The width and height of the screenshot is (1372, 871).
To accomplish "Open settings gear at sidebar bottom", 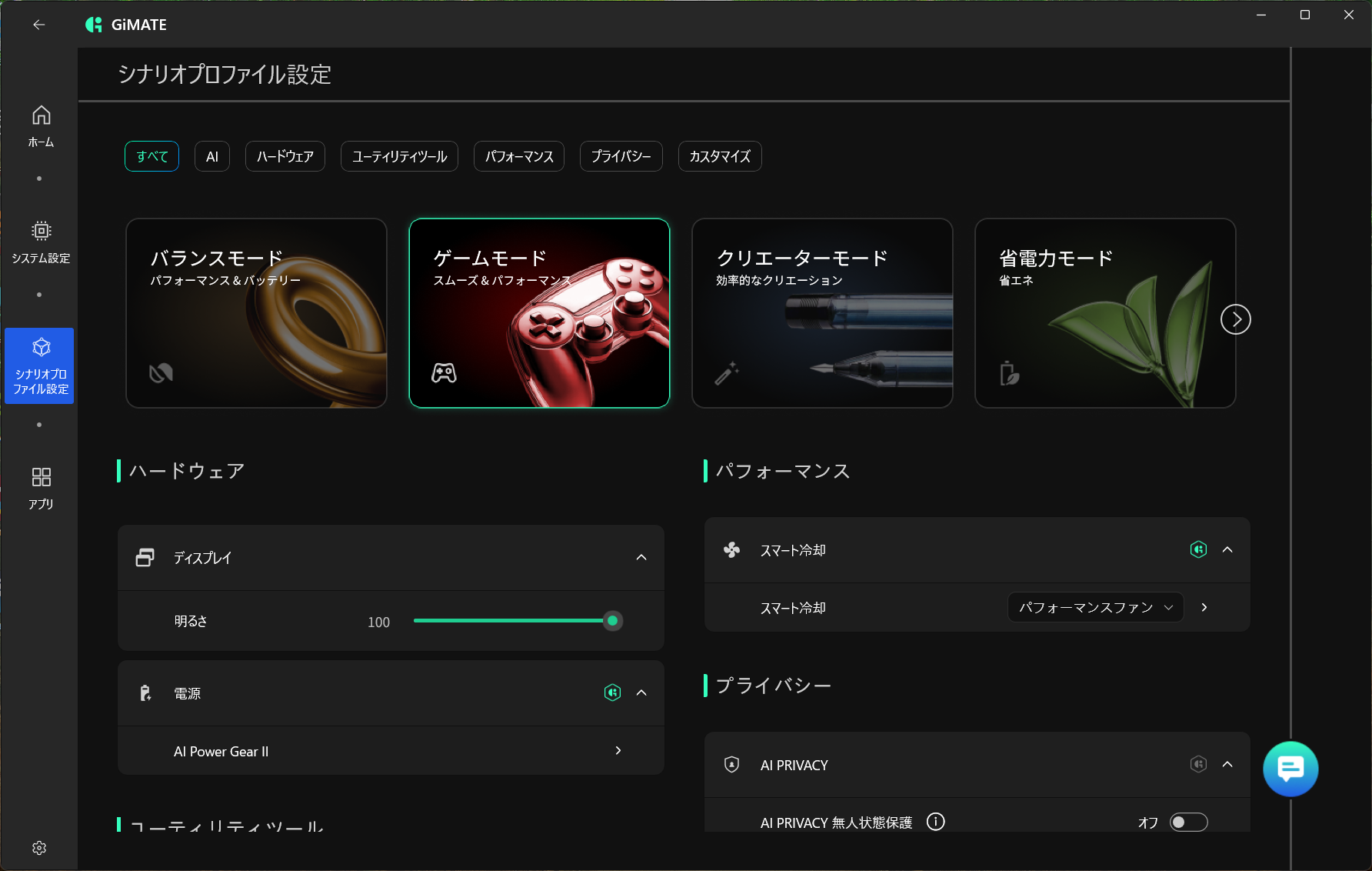I will tap(39, 848).
